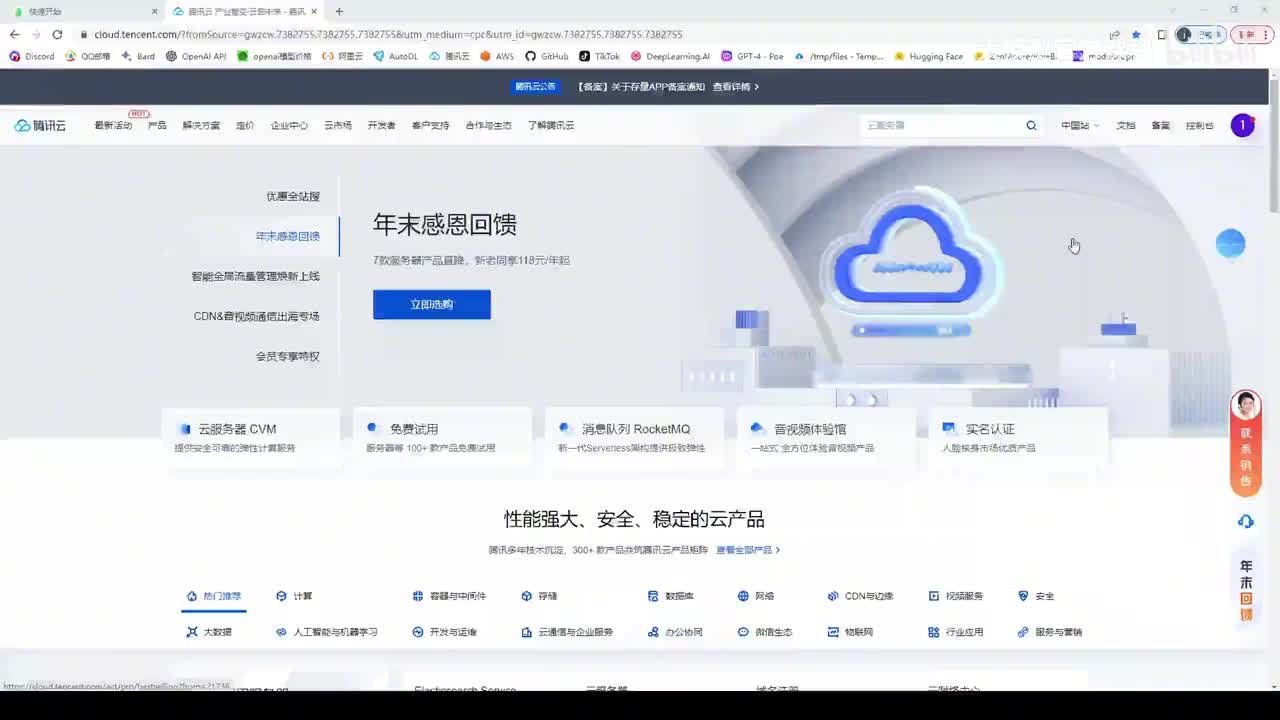Image resolution: width=1280 pixels, height=720 pixels.
Task: Click the 办公协同 category icon
Action: [x=653, y=632]
